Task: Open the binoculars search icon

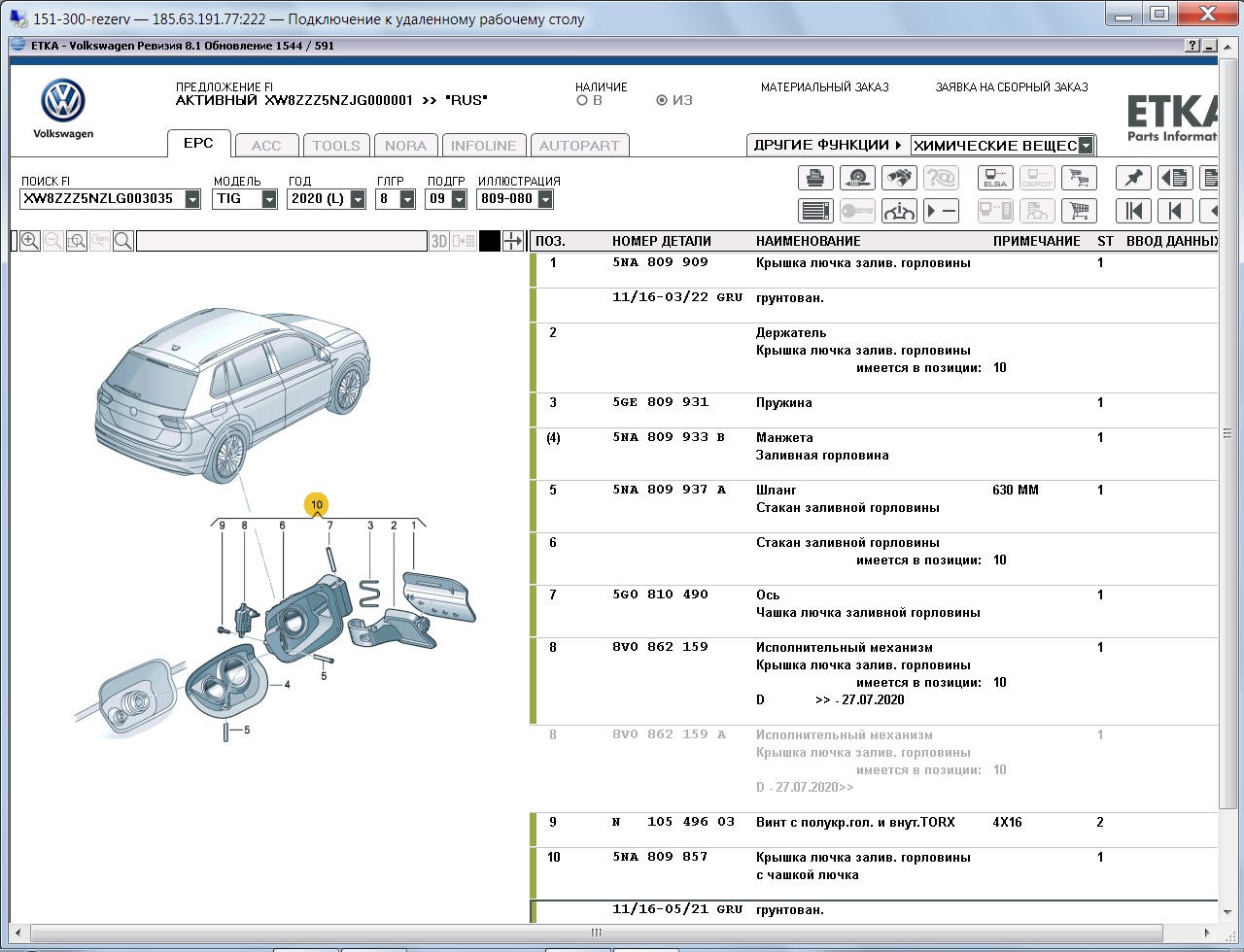Action: coord(899,178)
